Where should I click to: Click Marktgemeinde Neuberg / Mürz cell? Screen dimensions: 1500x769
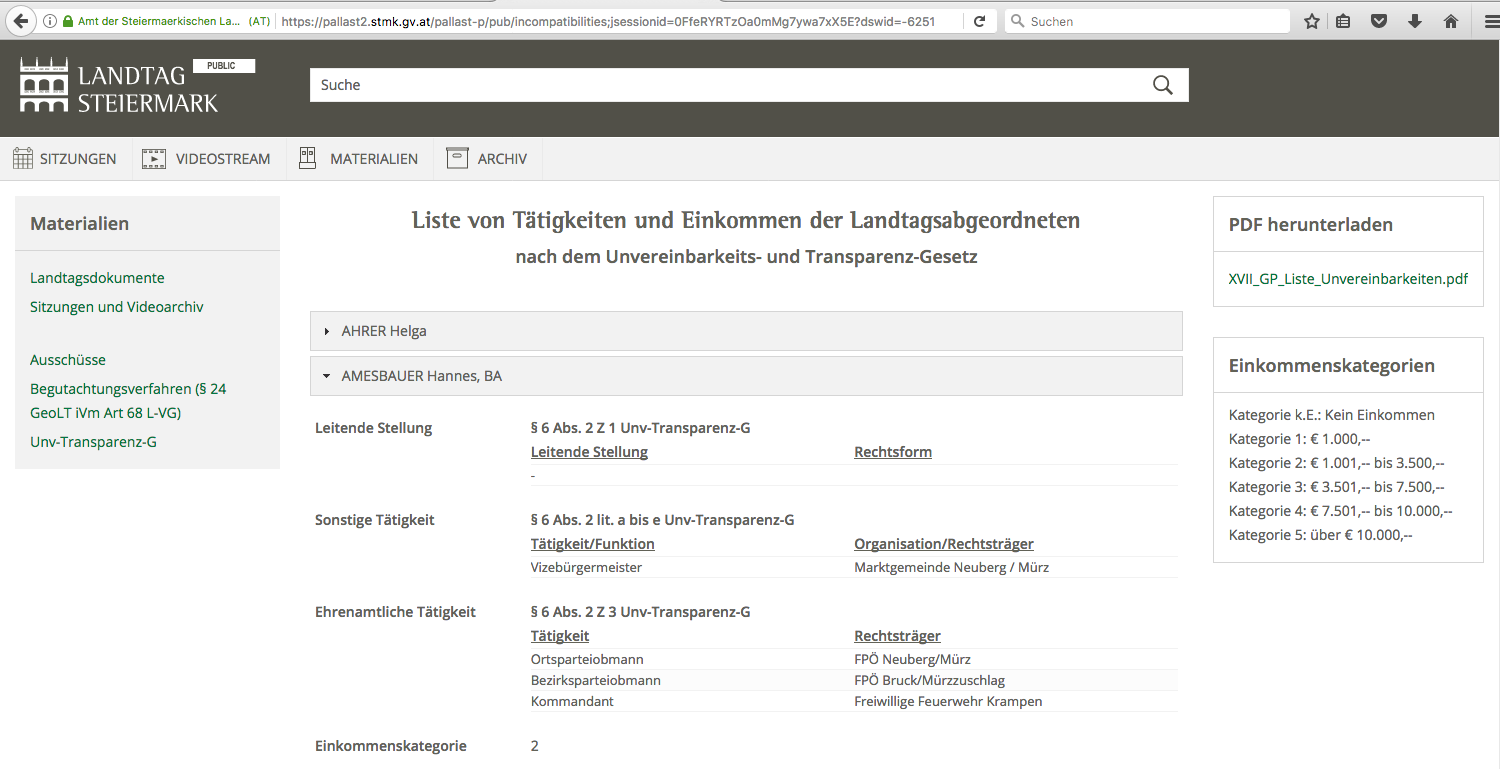coord(951,567)
